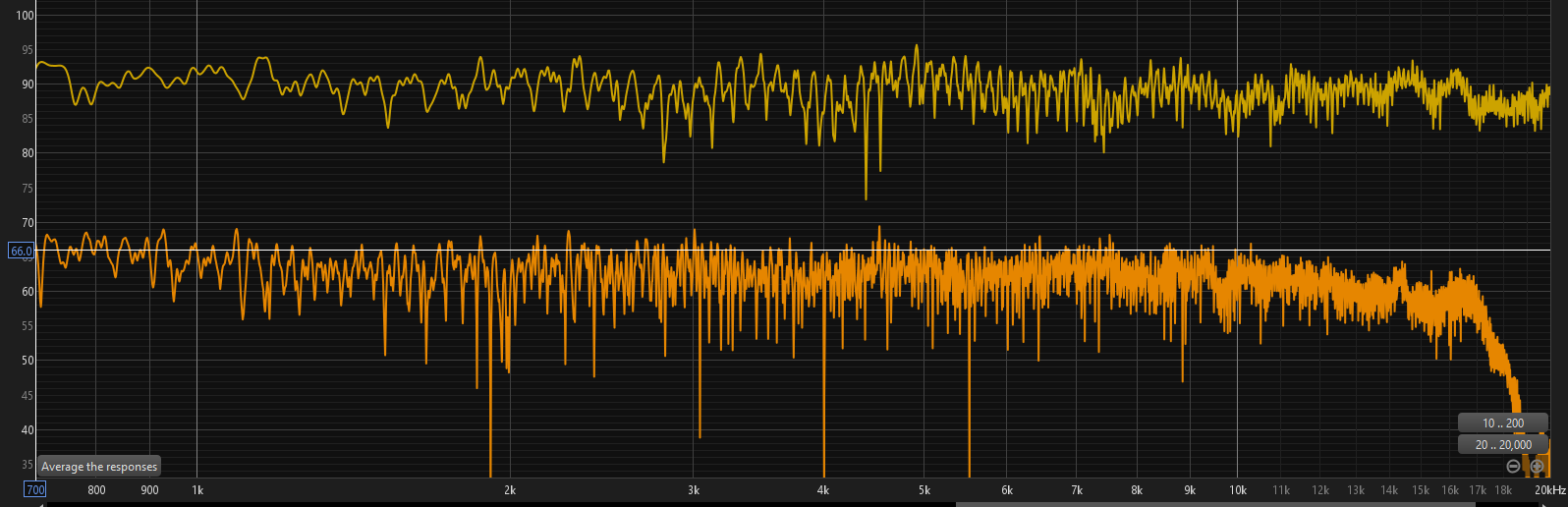Click the 10k label on frequency axis
The width and height of the screenshot is (1568, 507).
[1238, 489]
